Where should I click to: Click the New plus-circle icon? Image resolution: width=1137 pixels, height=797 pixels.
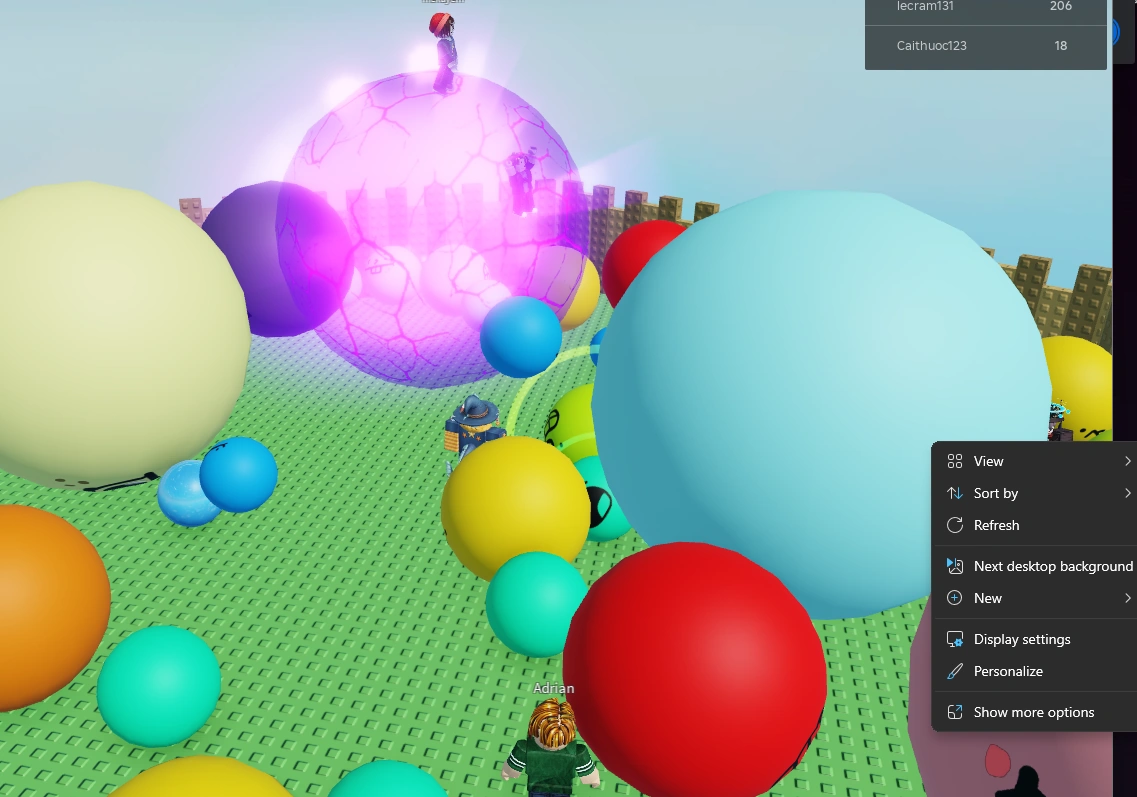tap(955, 598)
